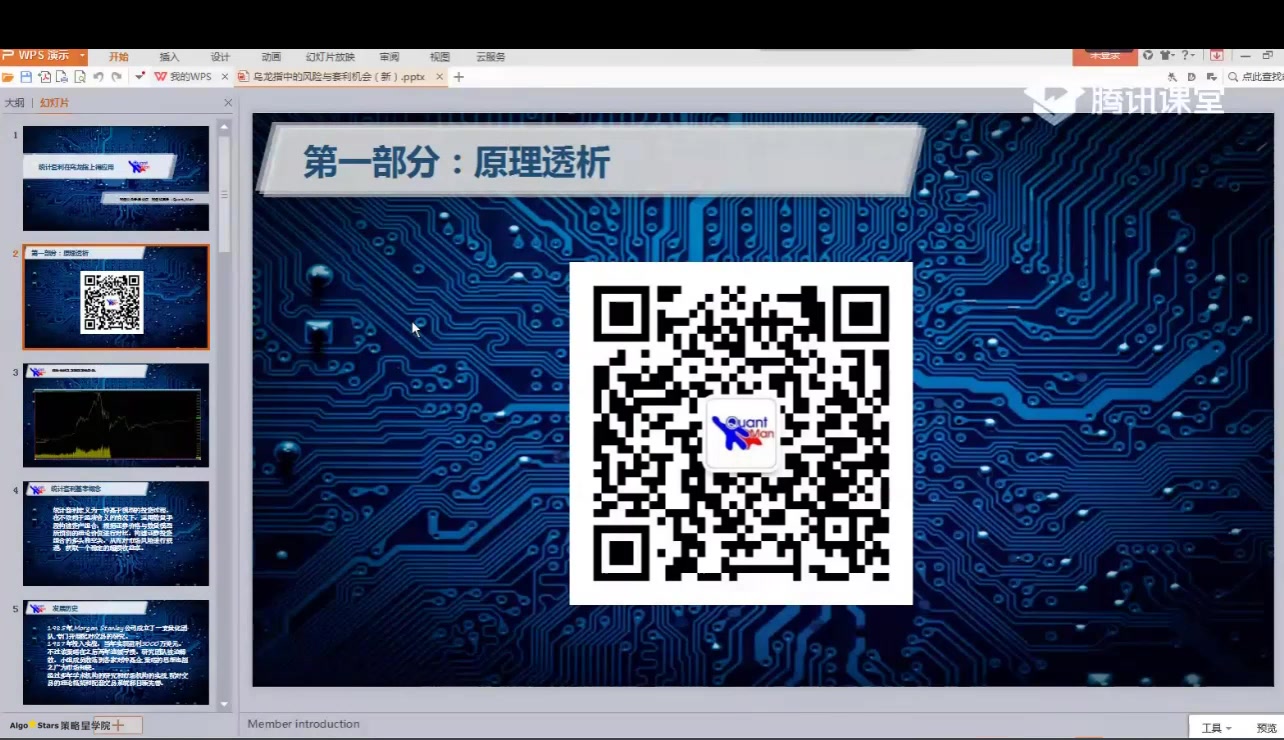Open the 设计 ribbon tab

[220, 57]
